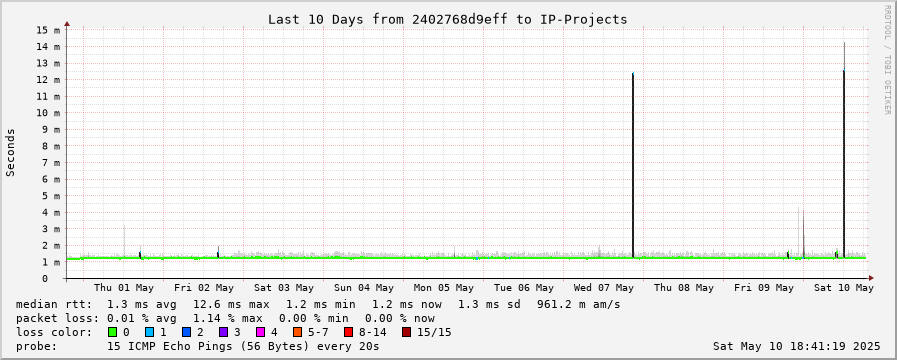Click the vertical Seconds axis label
This screenshot has width=897, height=360.
coord(11,152)
